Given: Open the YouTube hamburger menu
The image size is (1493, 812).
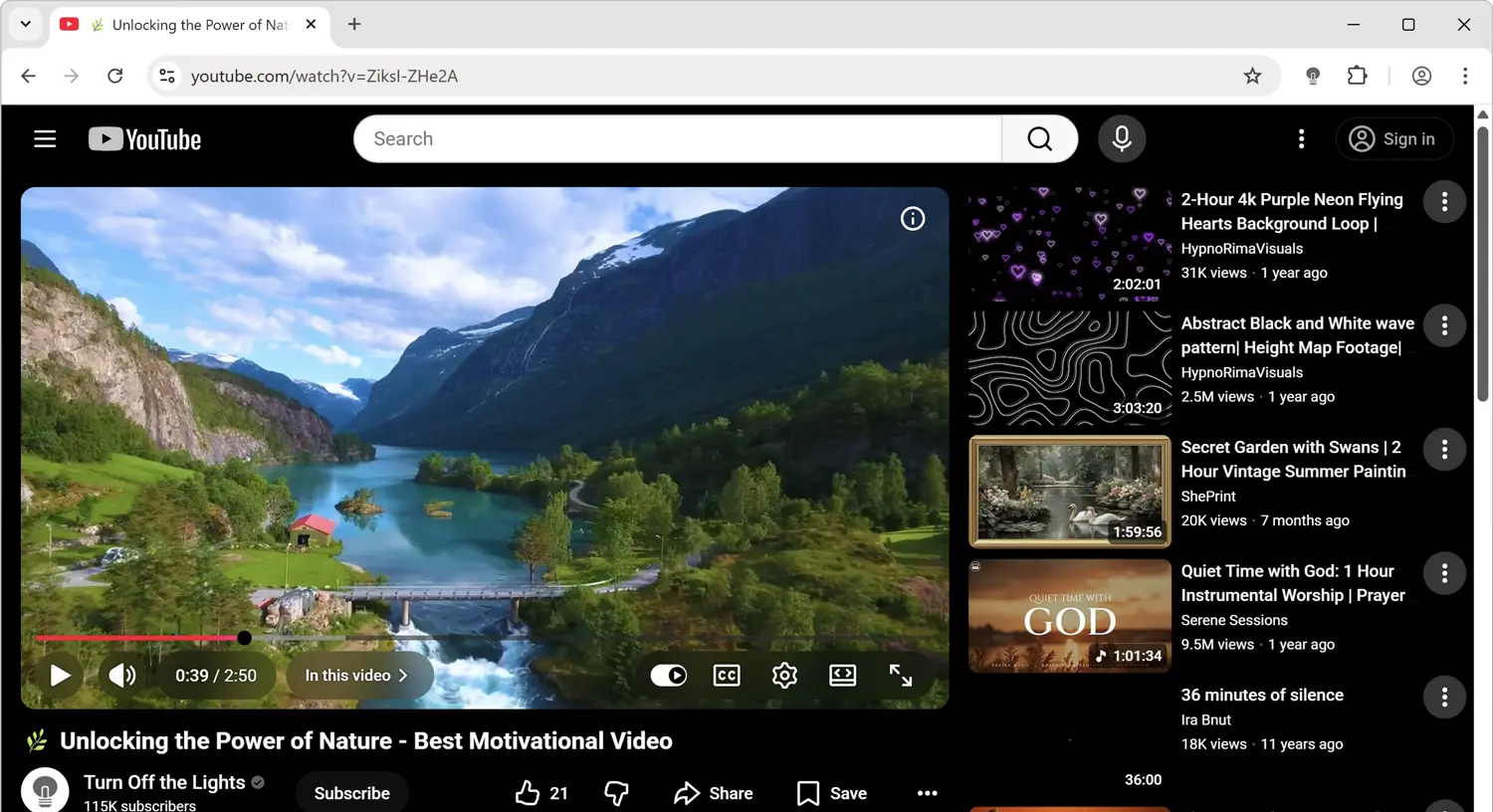Looking at the screenshot, I should click(x=45, y=138).
